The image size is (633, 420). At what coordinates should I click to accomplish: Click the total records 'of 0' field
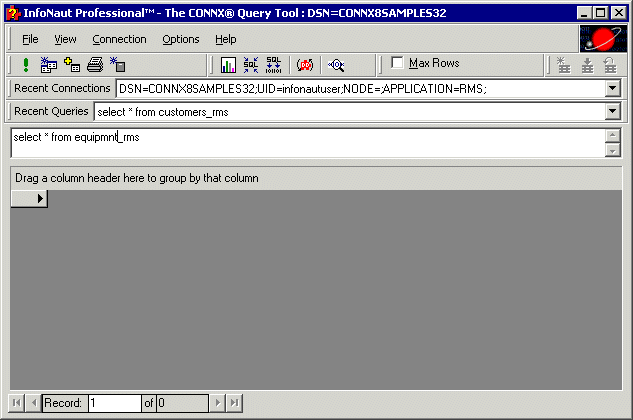pyautogui.click(x=182, y=403)
